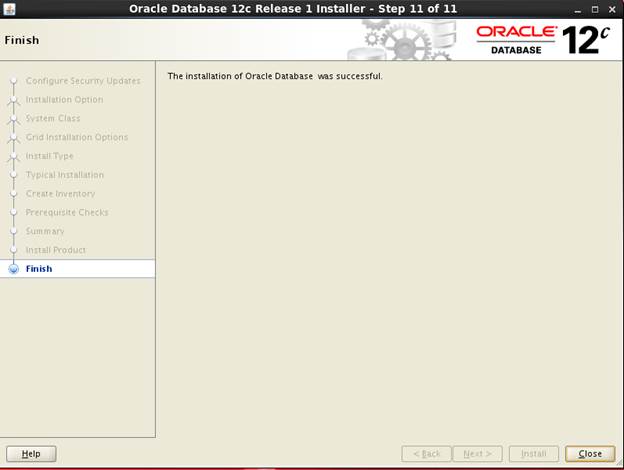
Task: Select Prerequisite Checks step
Action: 67,213
